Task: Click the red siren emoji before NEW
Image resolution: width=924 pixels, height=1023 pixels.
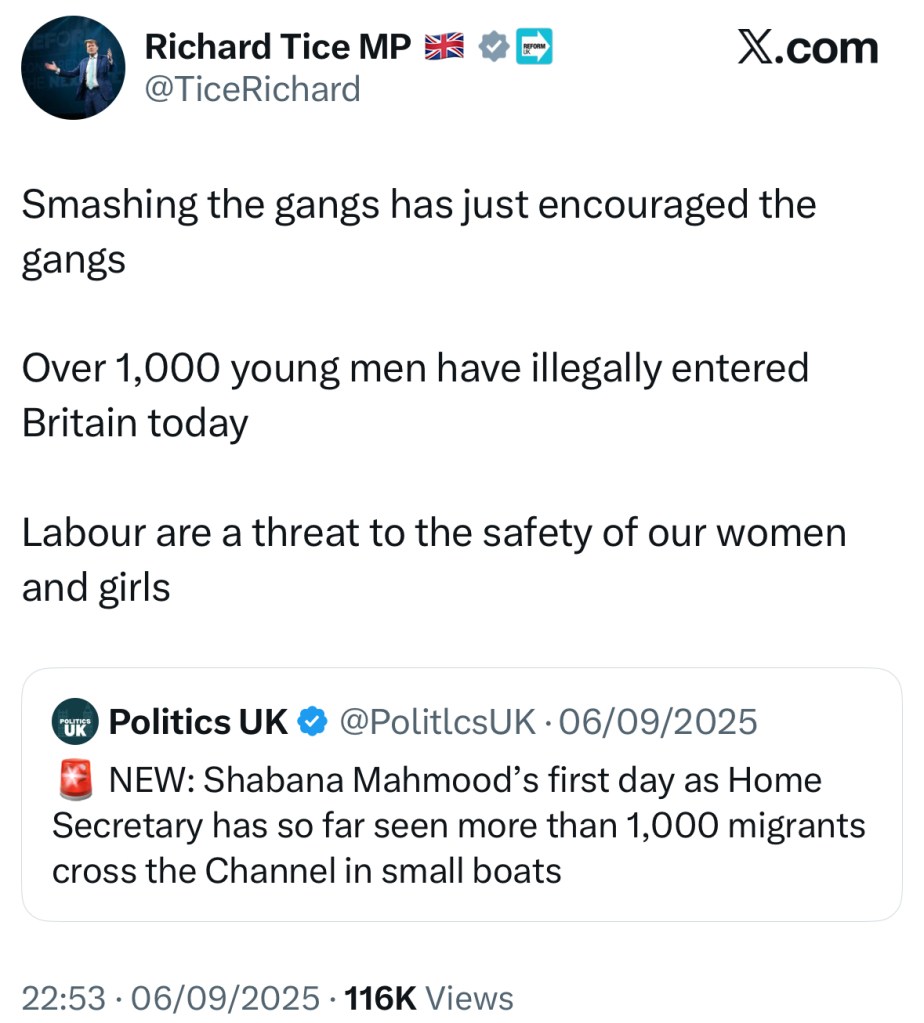Action: coord(72,780)
